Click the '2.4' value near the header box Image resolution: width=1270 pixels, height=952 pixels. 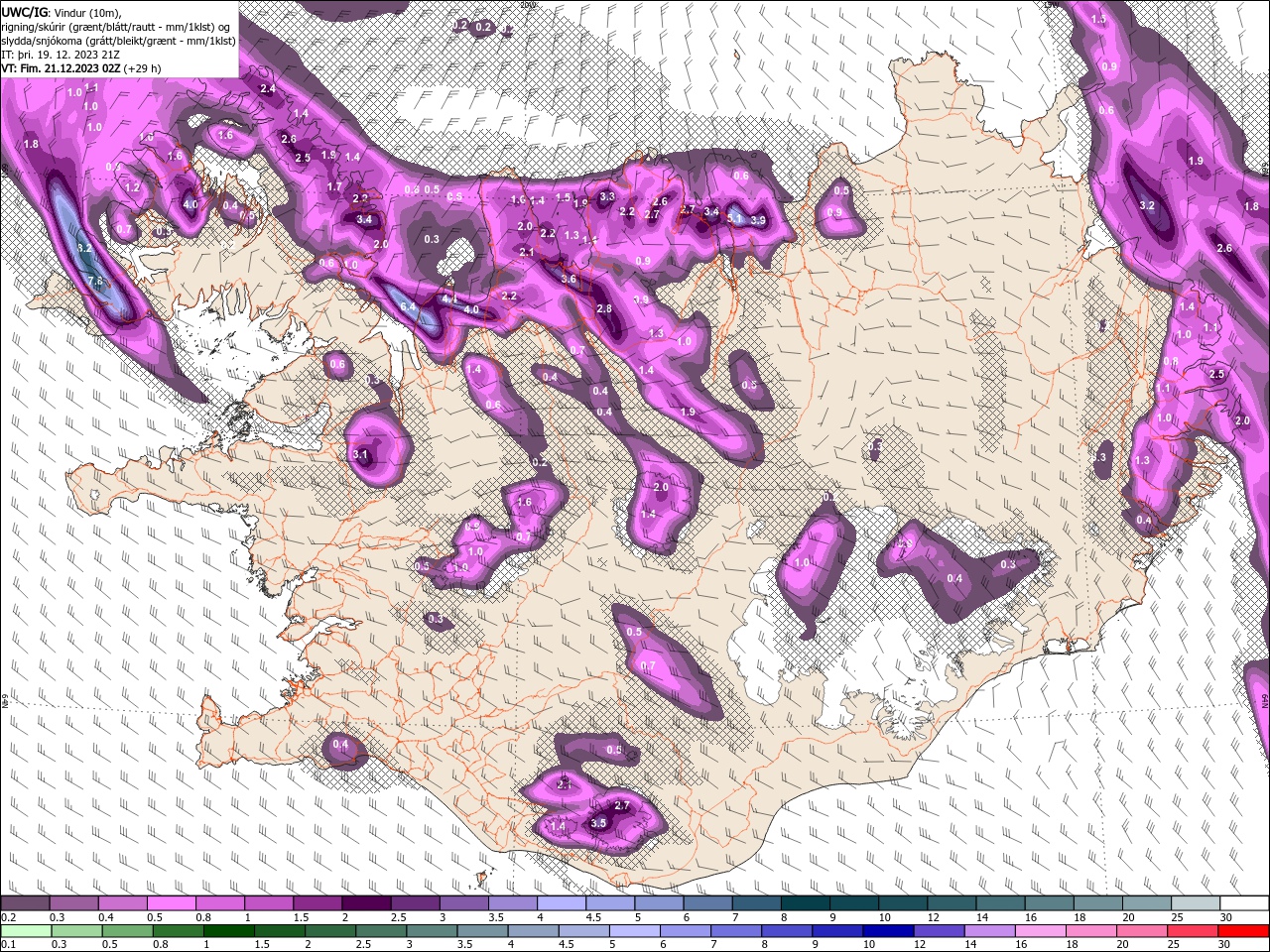coord(268,89)
